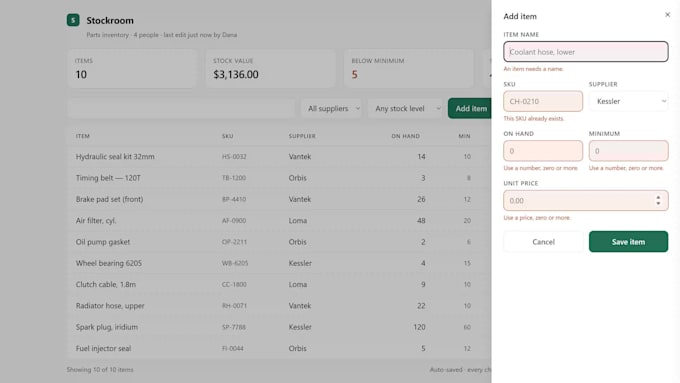Click the On Hand quantity field
This screenshot has height=383, width=680.
coord(543,151)
